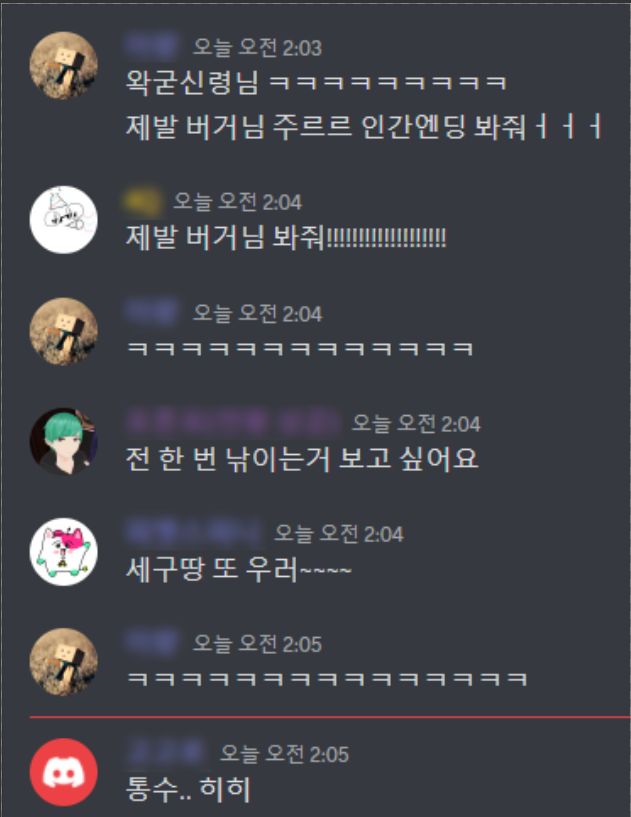Open the pink-eared cat avatar profile
Image resolution: width=631 pixels, height=817 pixels.
64,552
